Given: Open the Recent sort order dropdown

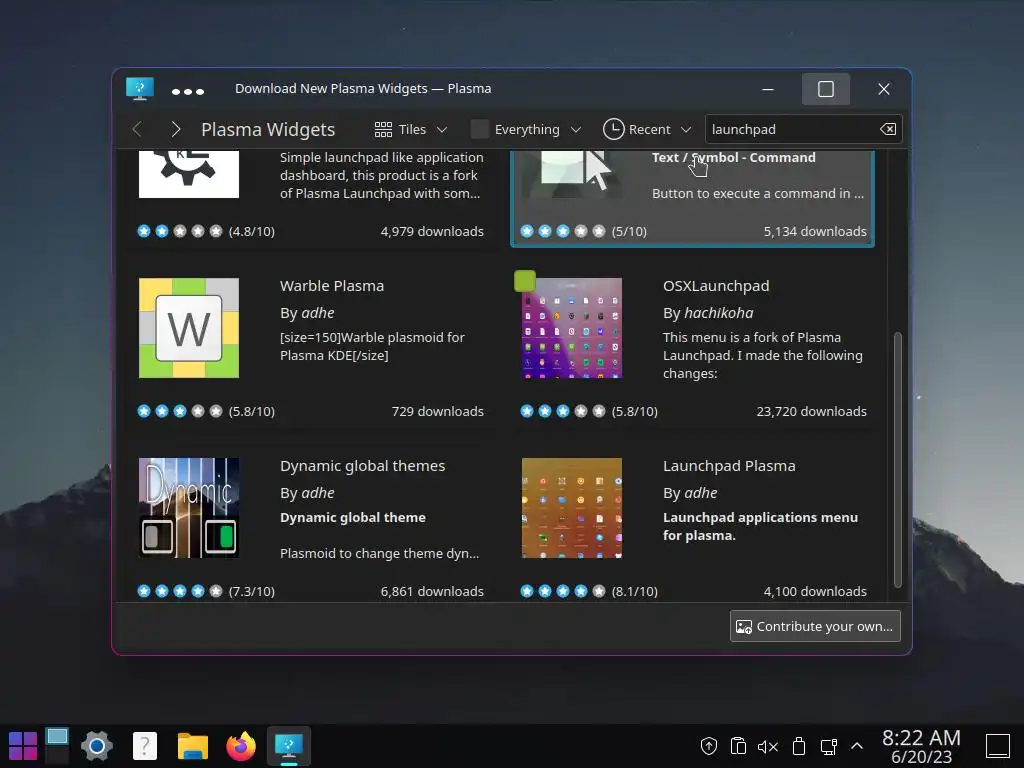Looking at the screenshot, I should (x=647, y=129).
